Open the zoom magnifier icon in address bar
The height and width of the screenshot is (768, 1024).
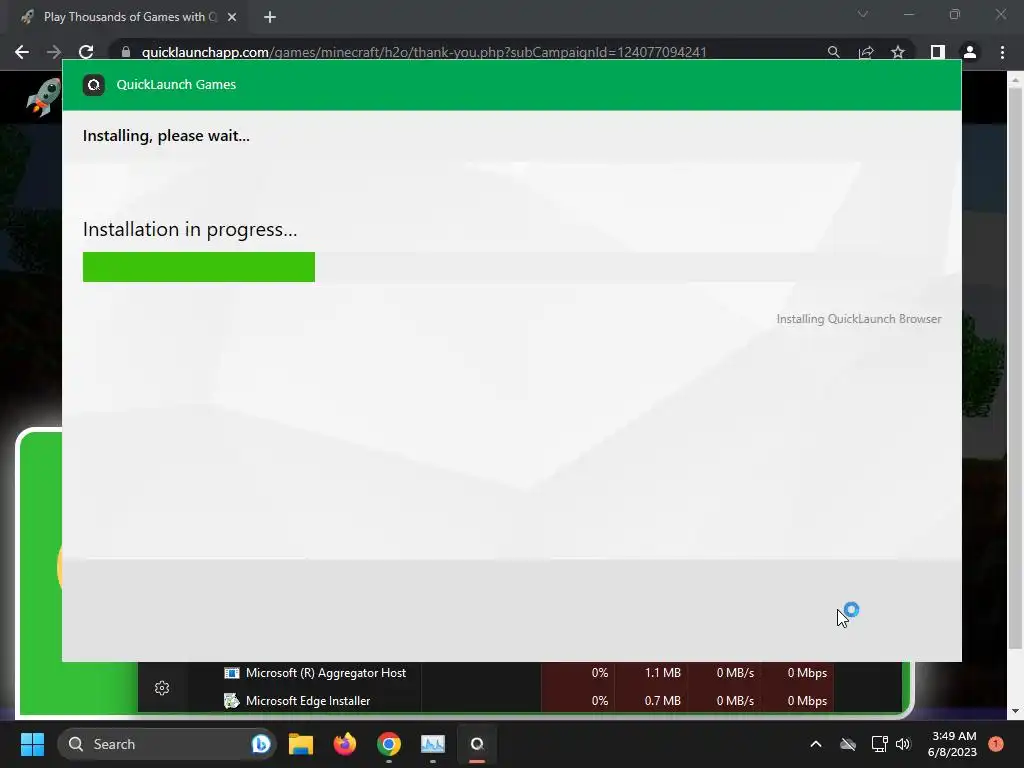point(833,52)
